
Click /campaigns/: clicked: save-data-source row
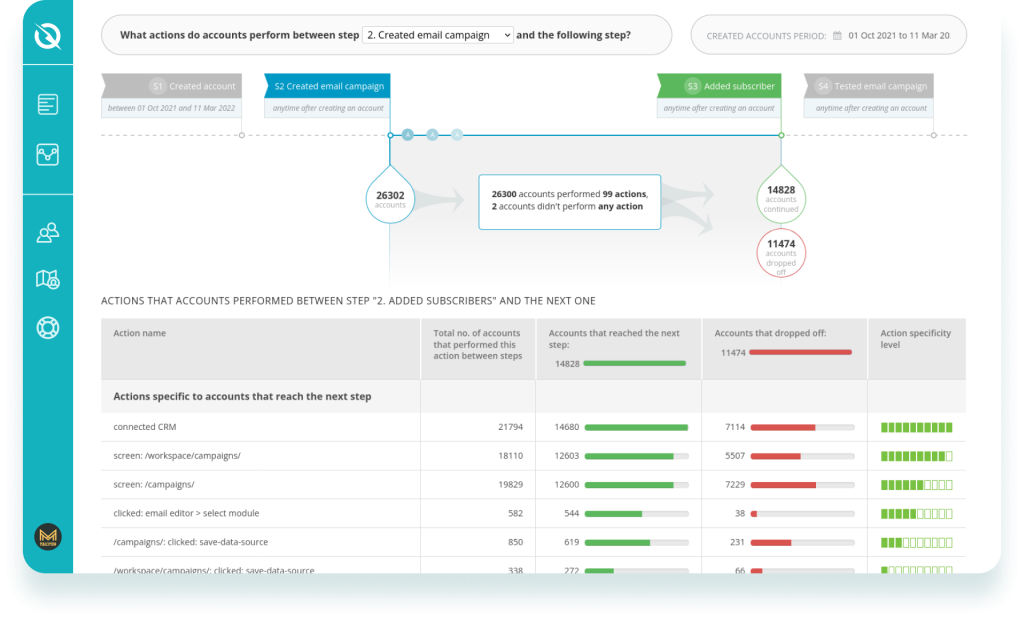point(534,542)
